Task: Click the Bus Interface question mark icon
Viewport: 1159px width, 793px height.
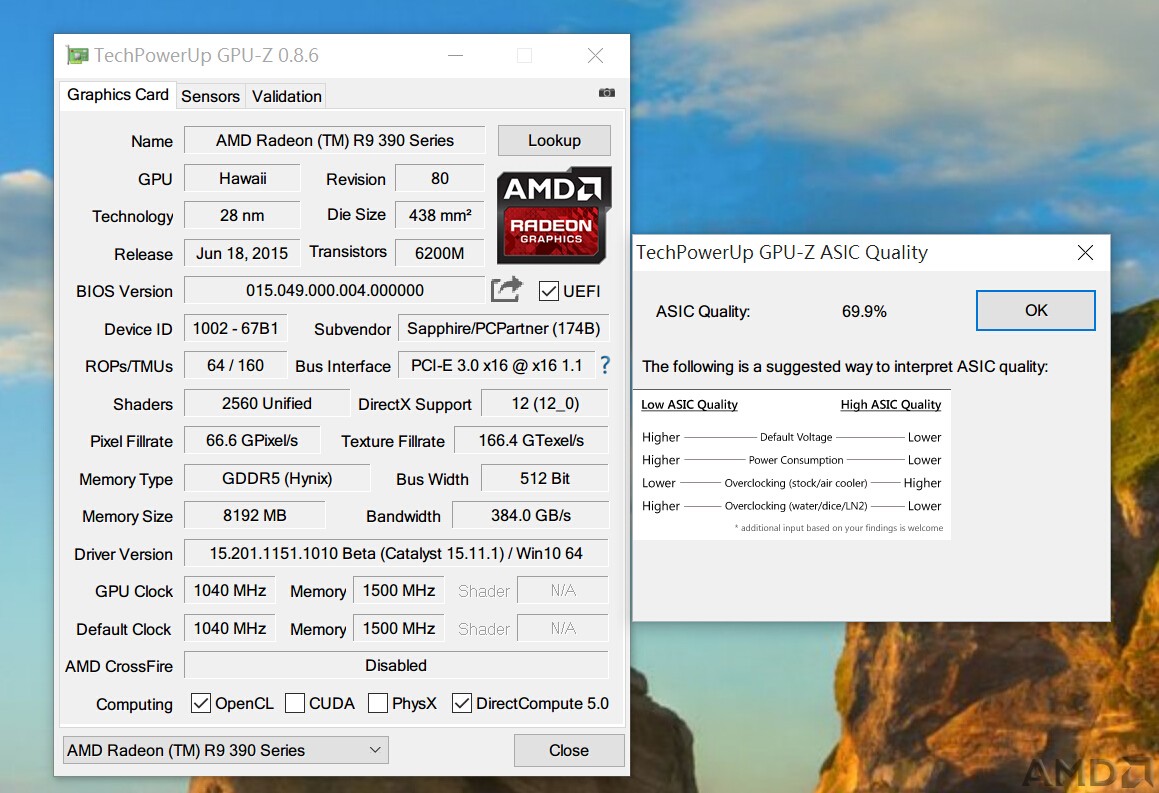Action: (x=605, y=364)
